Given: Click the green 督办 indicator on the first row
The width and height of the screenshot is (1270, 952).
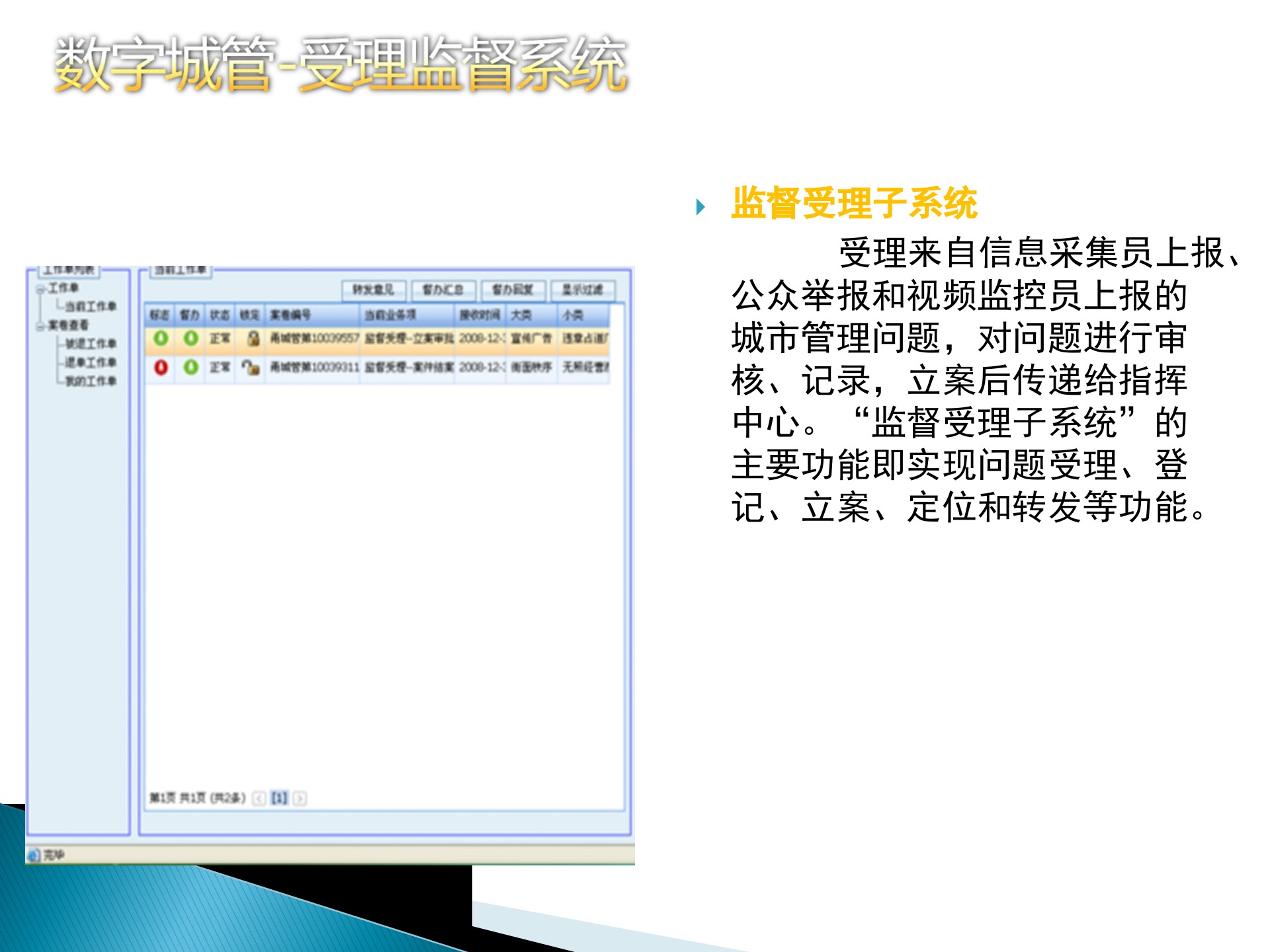Looking at the screenshot, I should pyautogui.click(x=190, y=338).
